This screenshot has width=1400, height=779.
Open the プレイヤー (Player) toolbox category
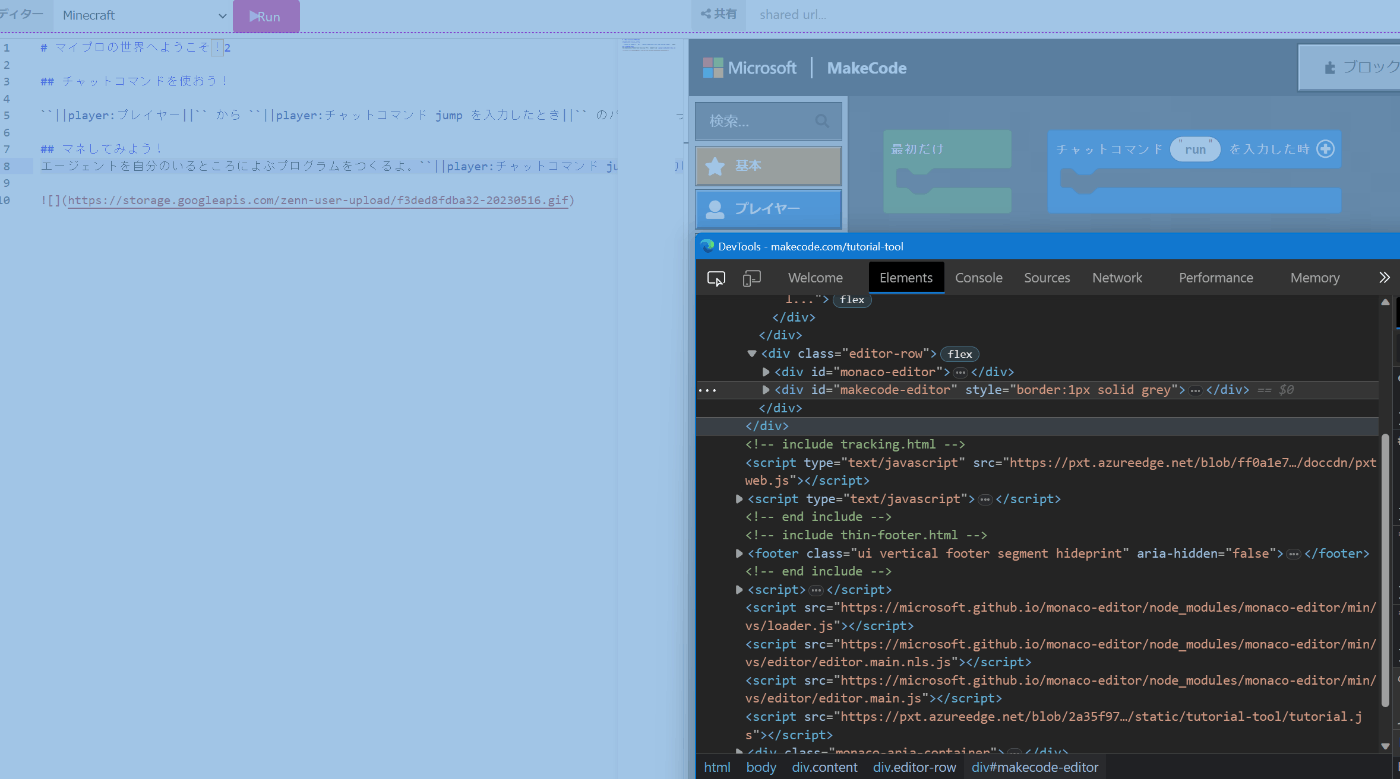[768, 209]
